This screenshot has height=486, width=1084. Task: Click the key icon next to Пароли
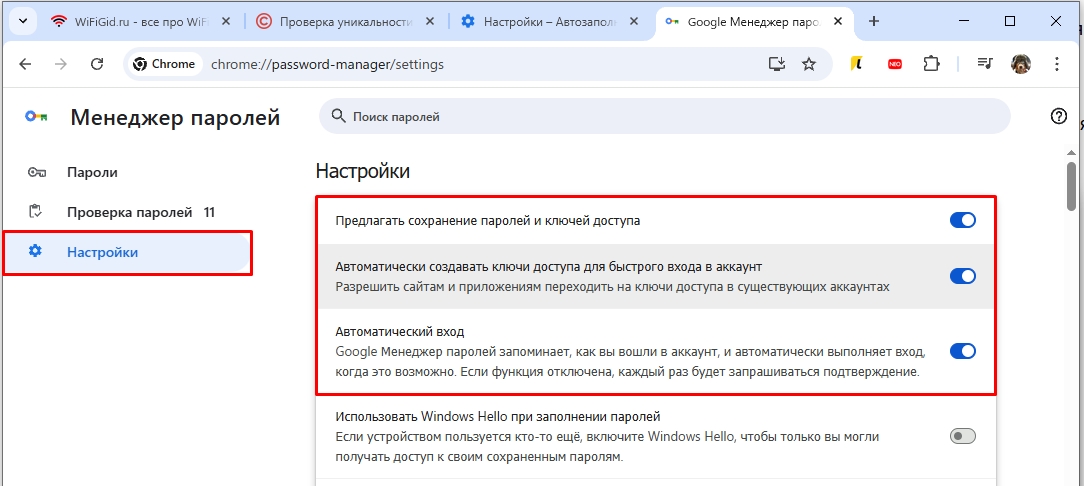click(36, 172)
